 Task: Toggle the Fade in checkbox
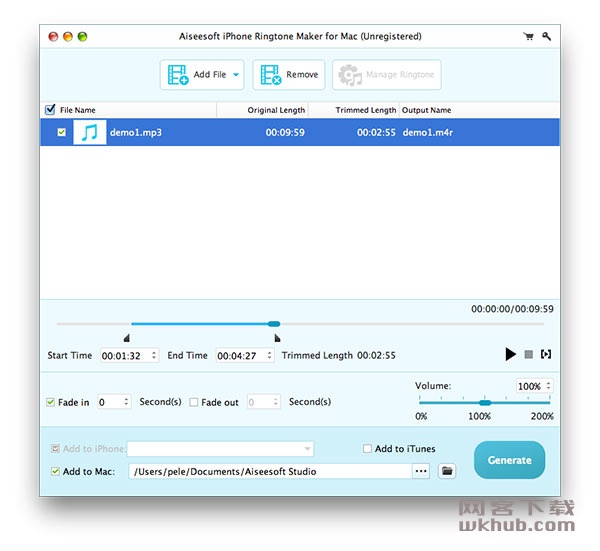50,402
